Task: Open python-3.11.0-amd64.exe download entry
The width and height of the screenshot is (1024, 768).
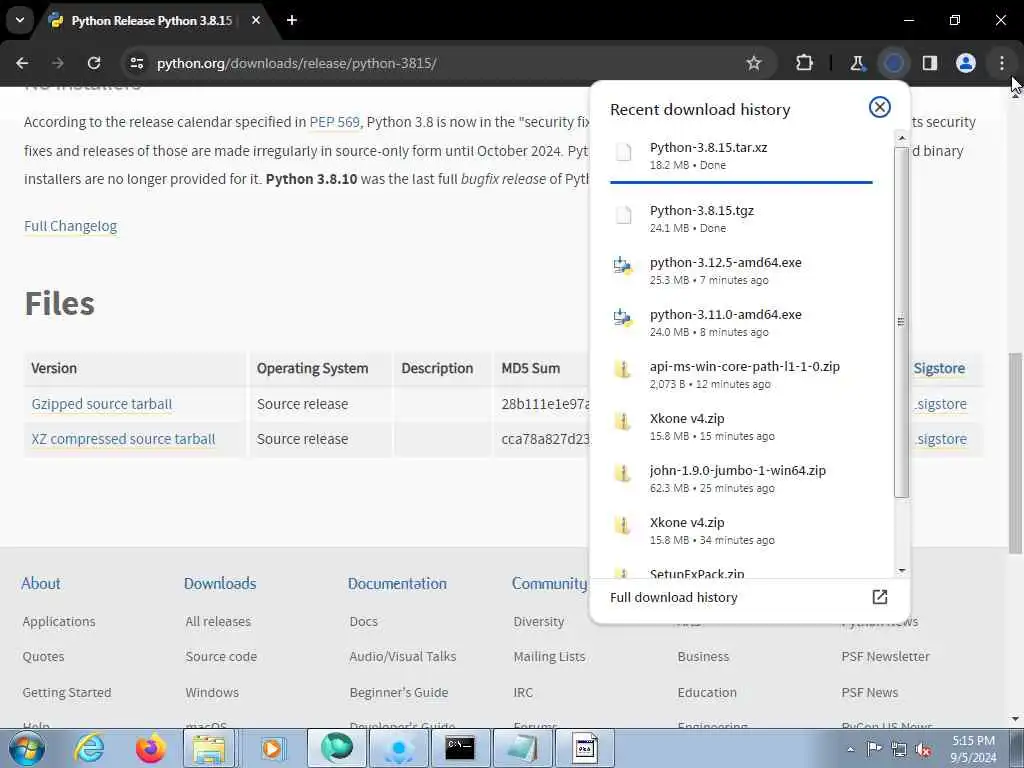Action: 741,323
